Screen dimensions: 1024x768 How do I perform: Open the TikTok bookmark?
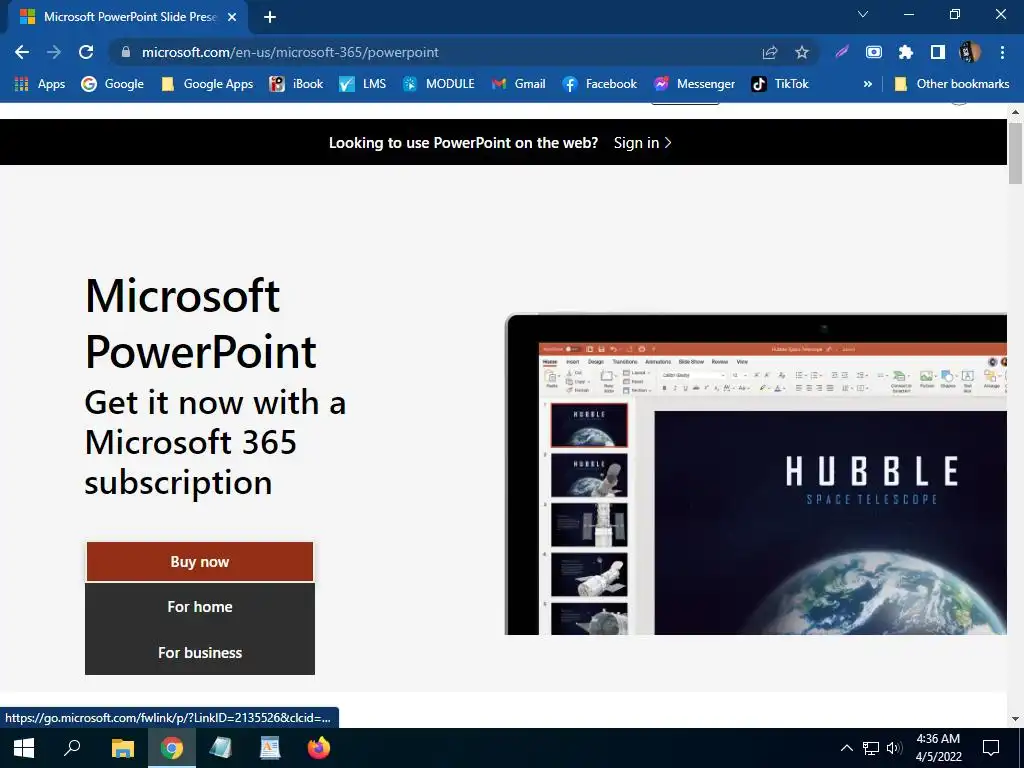[x=780, y=84]
